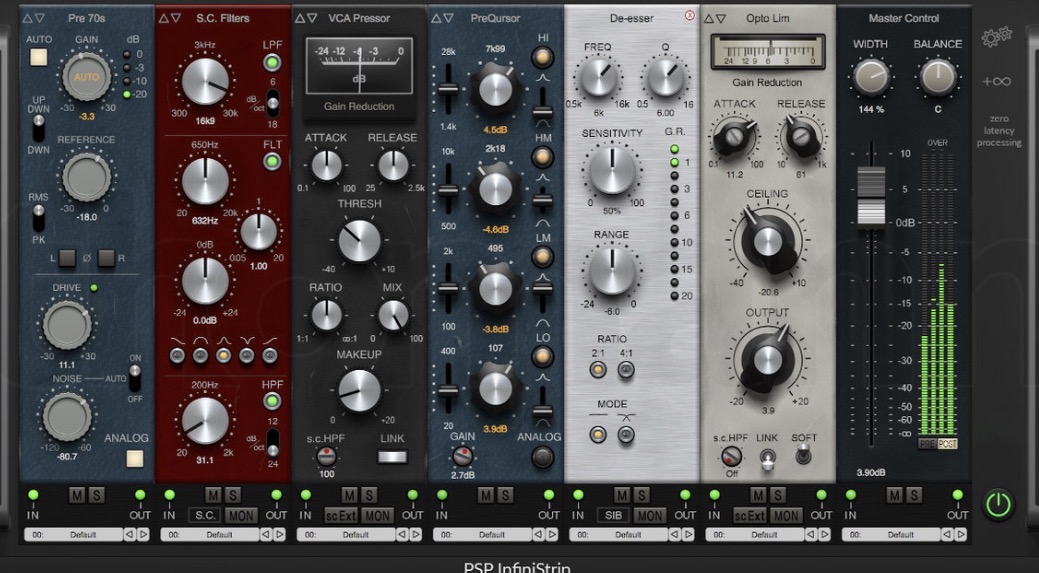Image resolution: width=1039 pixels, height=573 pixels.
Task: Flip the SOFT switch in Opto Lim
Action: (803, 455)
